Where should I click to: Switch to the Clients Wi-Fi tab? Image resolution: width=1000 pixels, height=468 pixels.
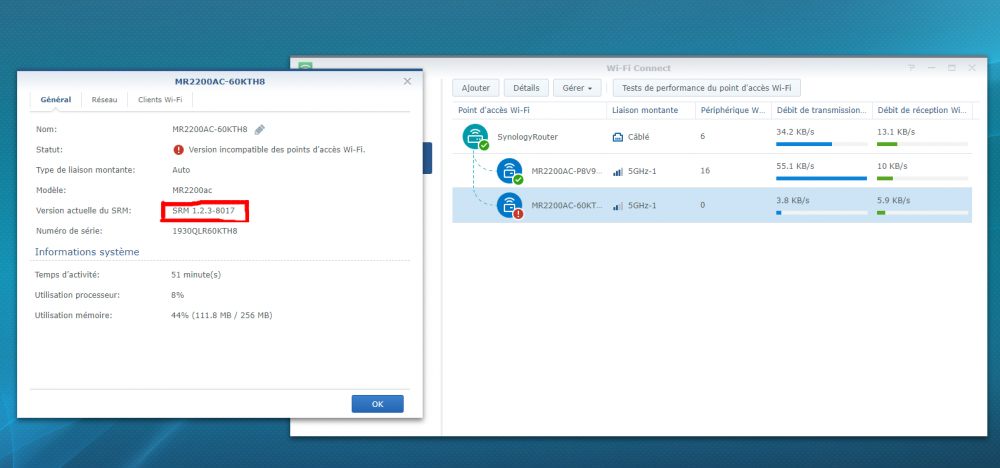coord(160,100)
